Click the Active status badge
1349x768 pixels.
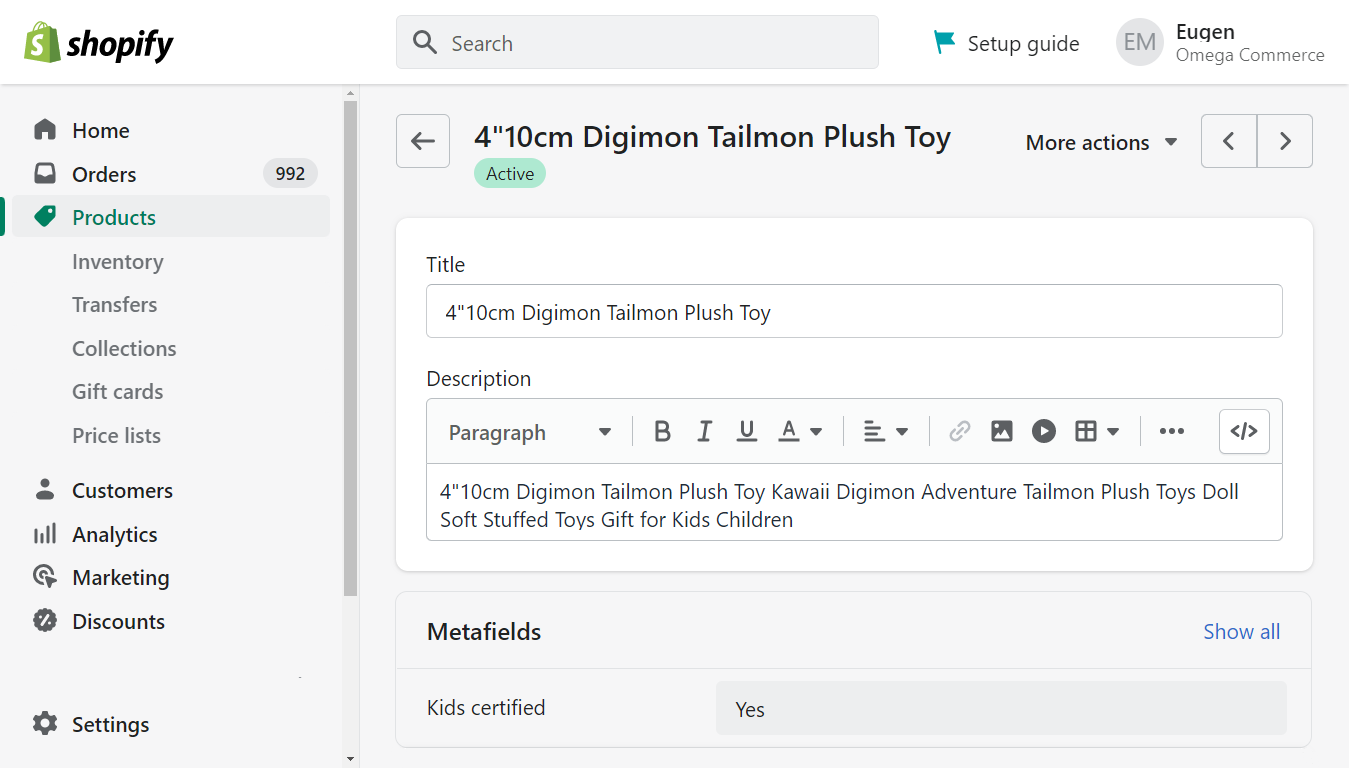tap(510, 173)
